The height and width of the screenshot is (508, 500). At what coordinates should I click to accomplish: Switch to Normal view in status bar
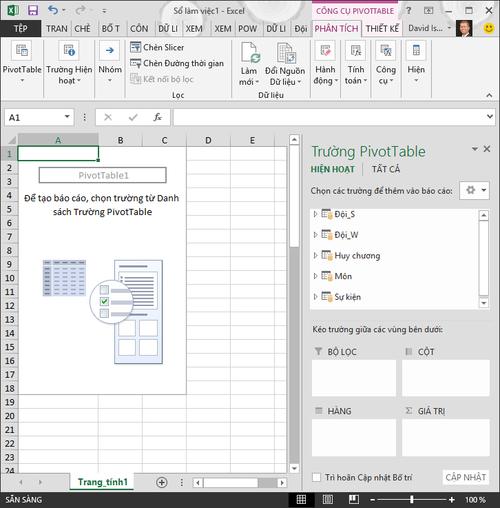[301, 499]
